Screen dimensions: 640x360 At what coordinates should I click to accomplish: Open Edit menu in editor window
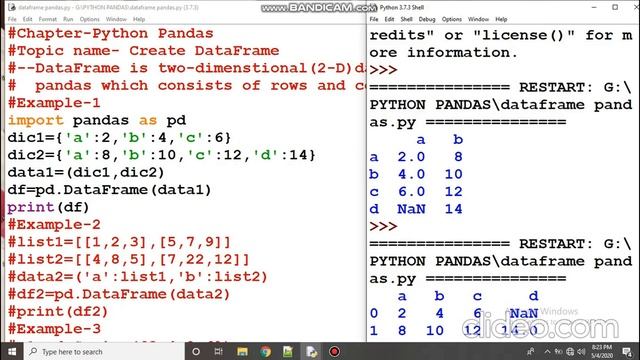[x=27, y=19]
